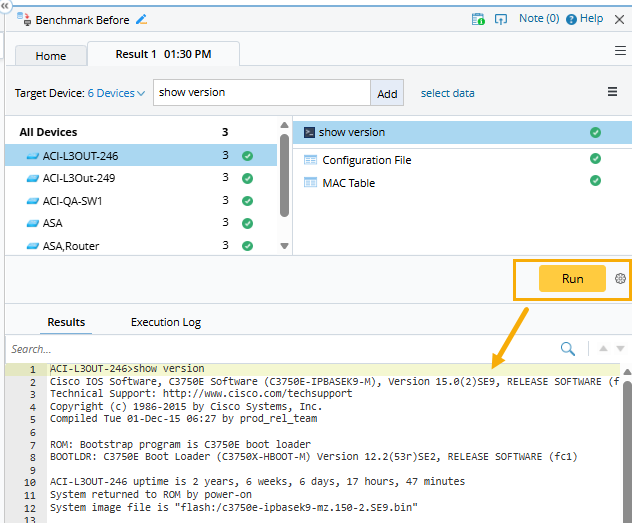Expand the 6 Devices target dropdown
Viewport: 632px width, 523px height.
[116, 93]
